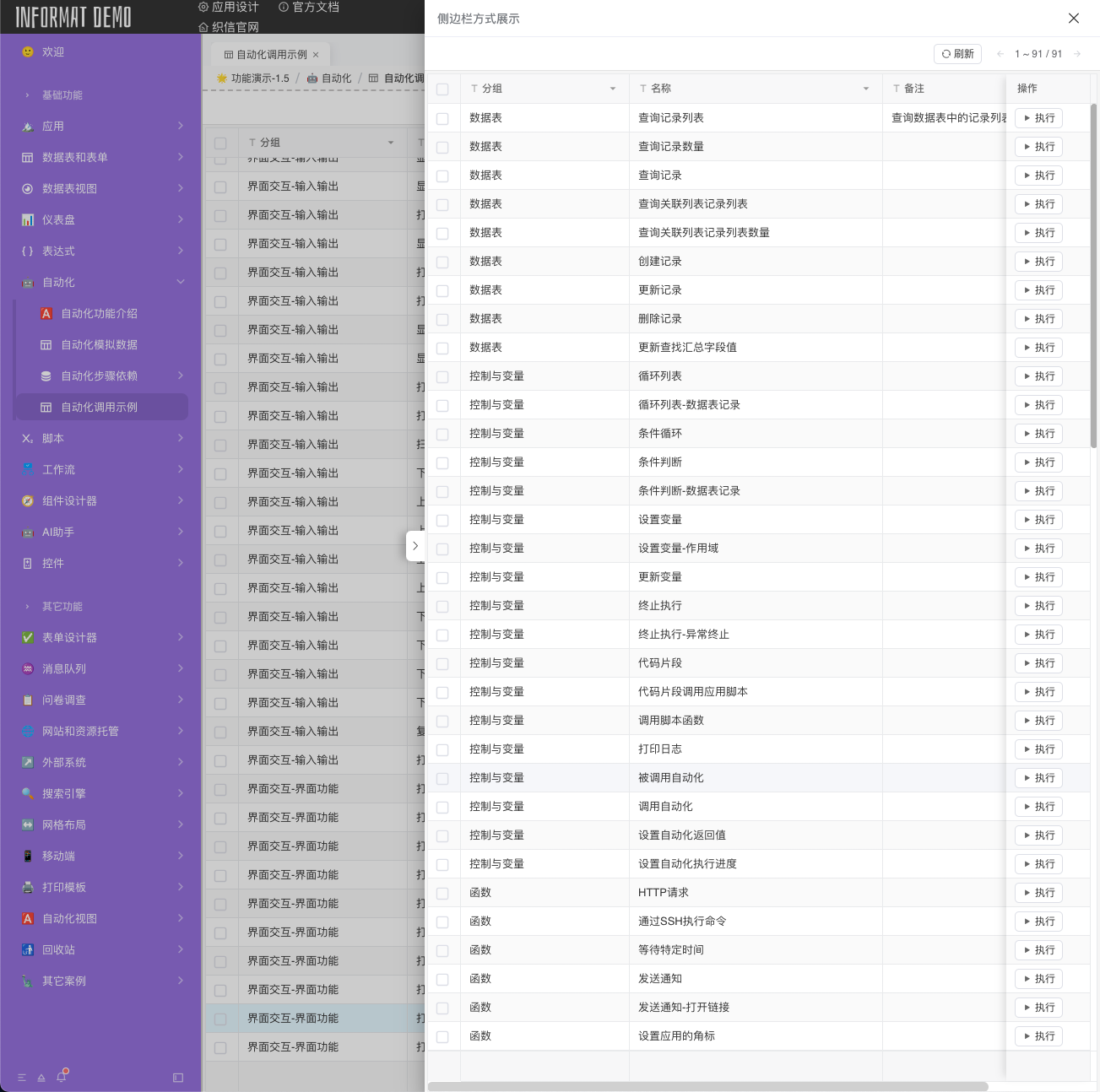
Task: Click the sidebar collapse icon at bottom left
Action: pyautogui.click(x=177, y=1078)
